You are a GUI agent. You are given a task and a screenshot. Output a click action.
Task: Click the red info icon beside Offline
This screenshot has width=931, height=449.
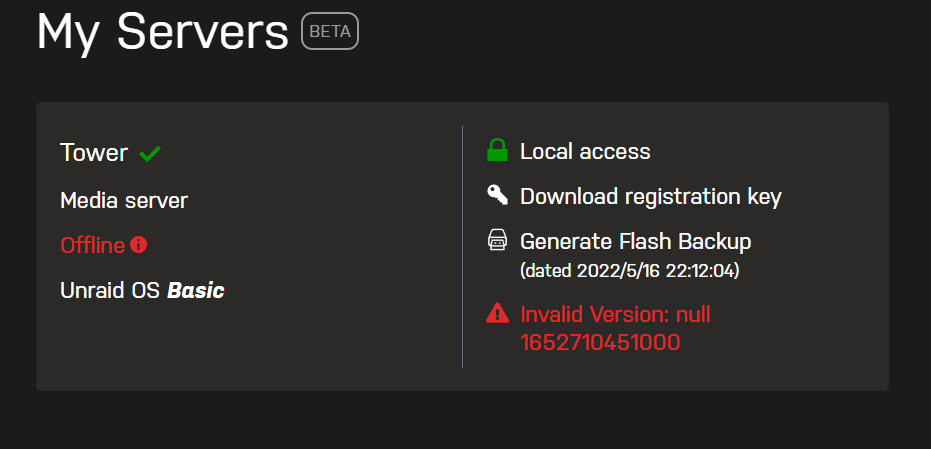click(x=138, y=245)
